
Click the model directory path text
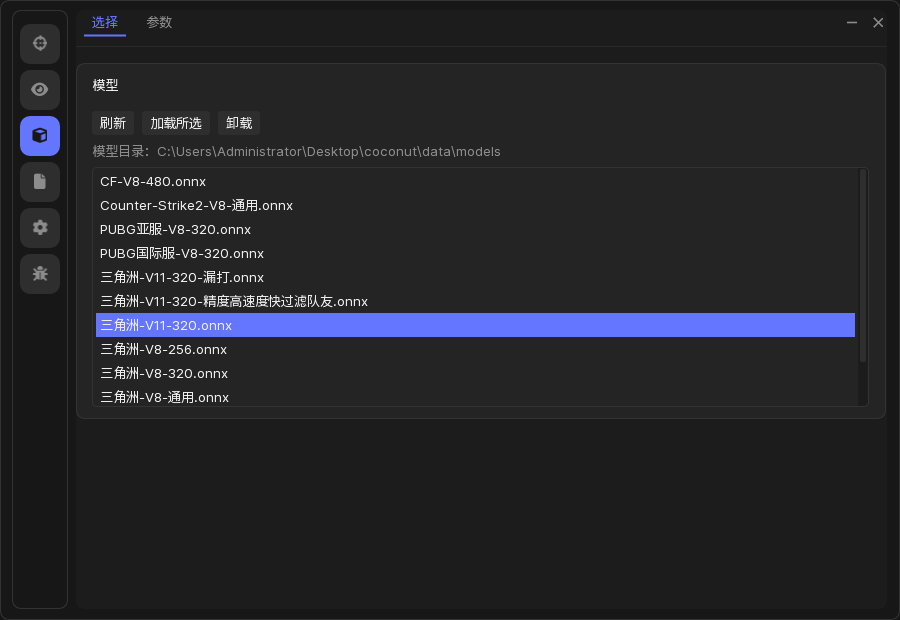[329, 152]
